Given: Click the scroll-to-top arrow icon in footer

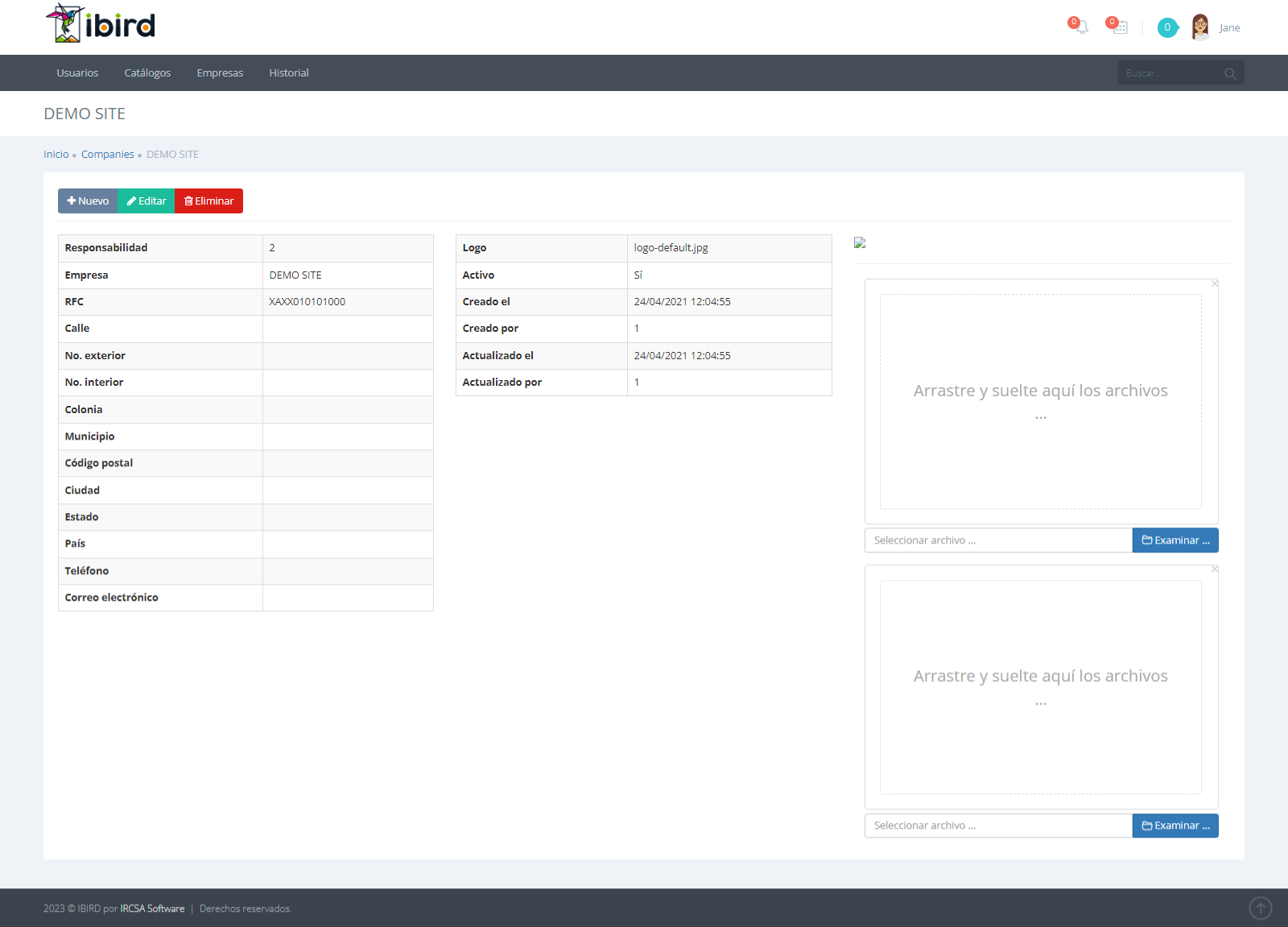Looking at the screenshot, I should pos(1260,908).
